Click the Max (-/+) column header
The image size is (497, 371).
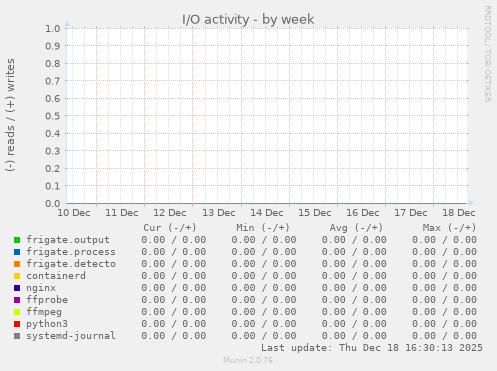449,228
